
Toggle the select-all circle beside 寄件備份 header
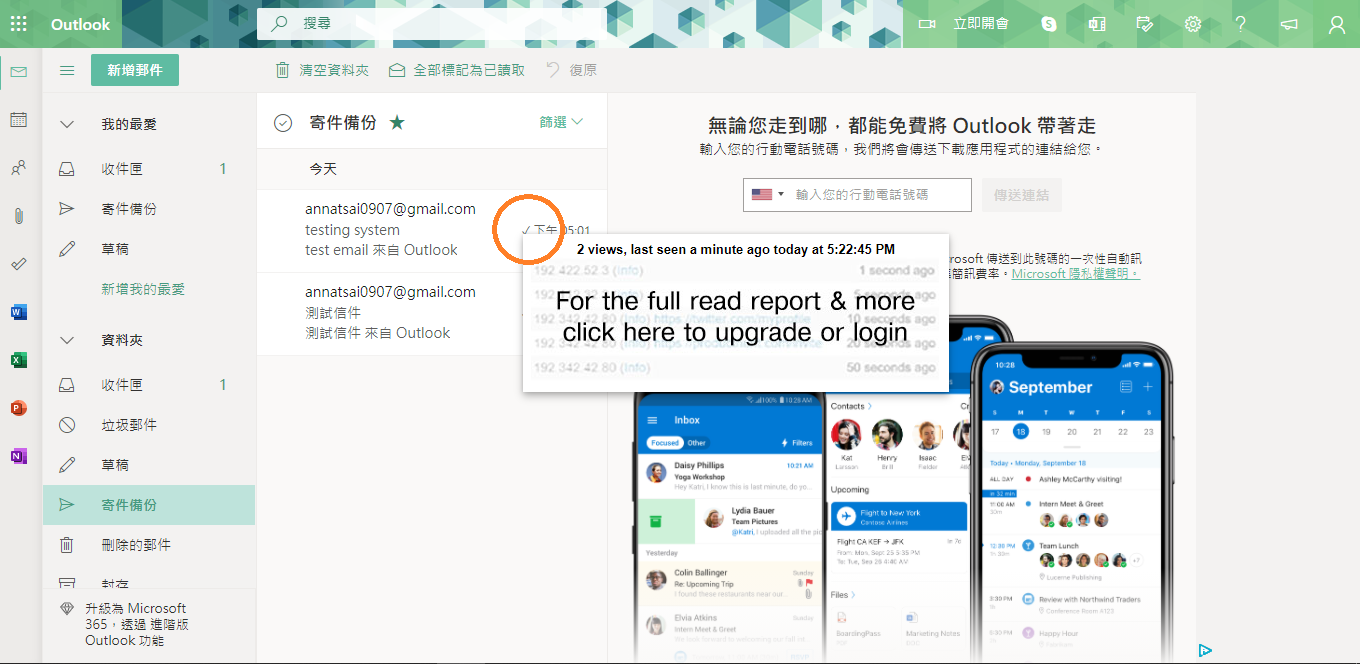click(x=283, y=123)
